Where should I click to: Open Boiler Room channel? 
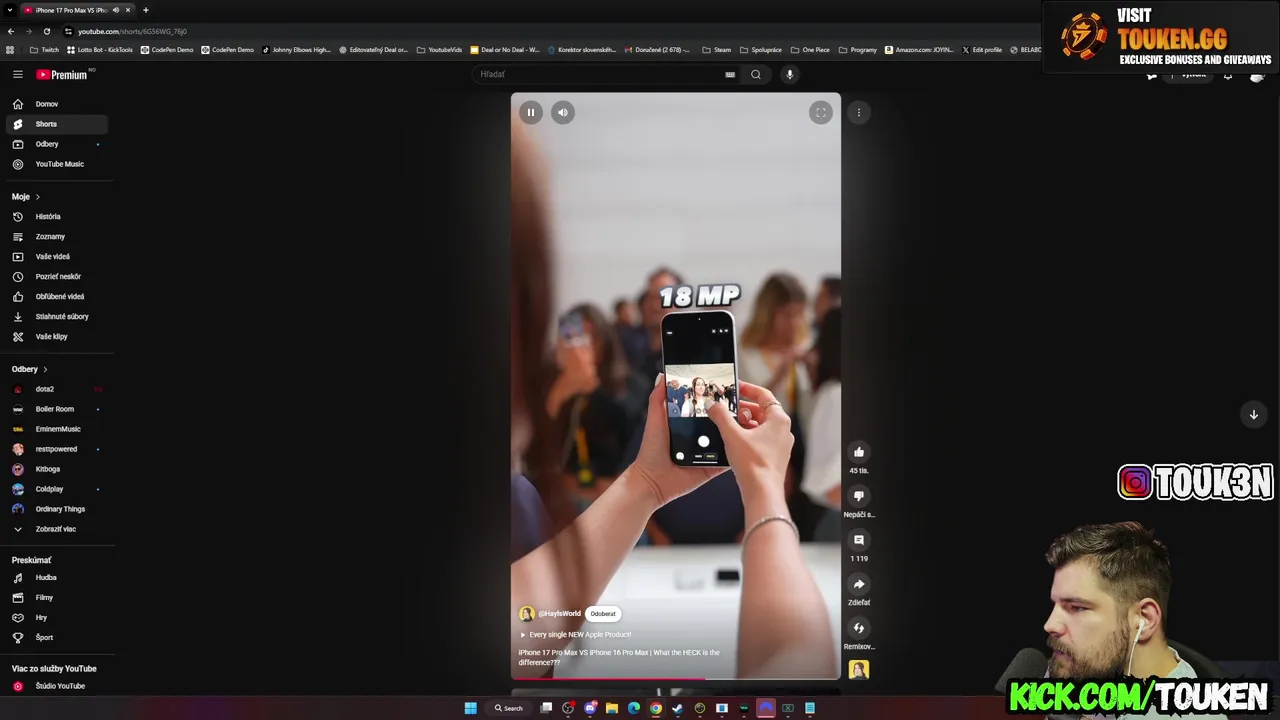tap(56, 409)
